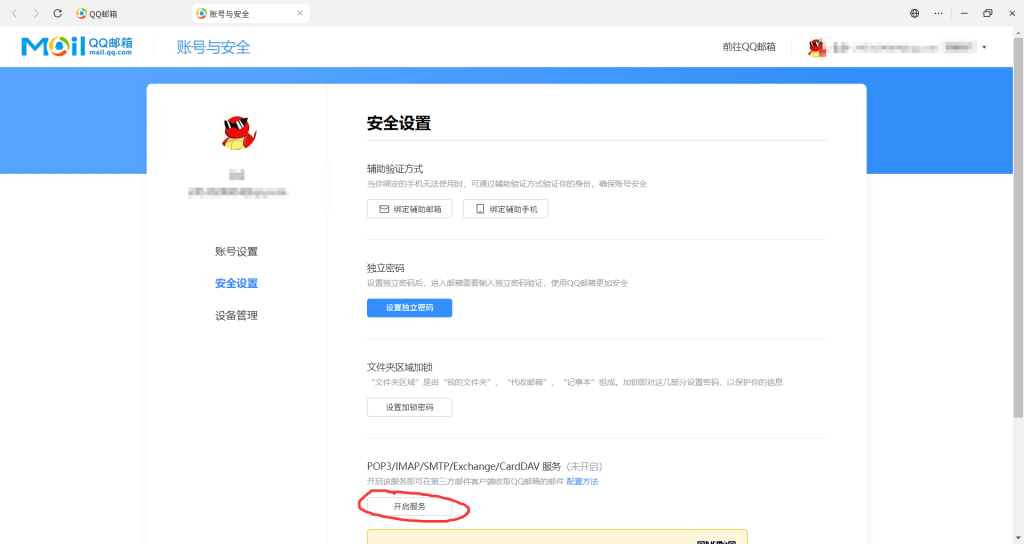The height and width of the screenshot is (544, 1024).
Task: Click the 绑定辅助手机 button
Action: 505,209
